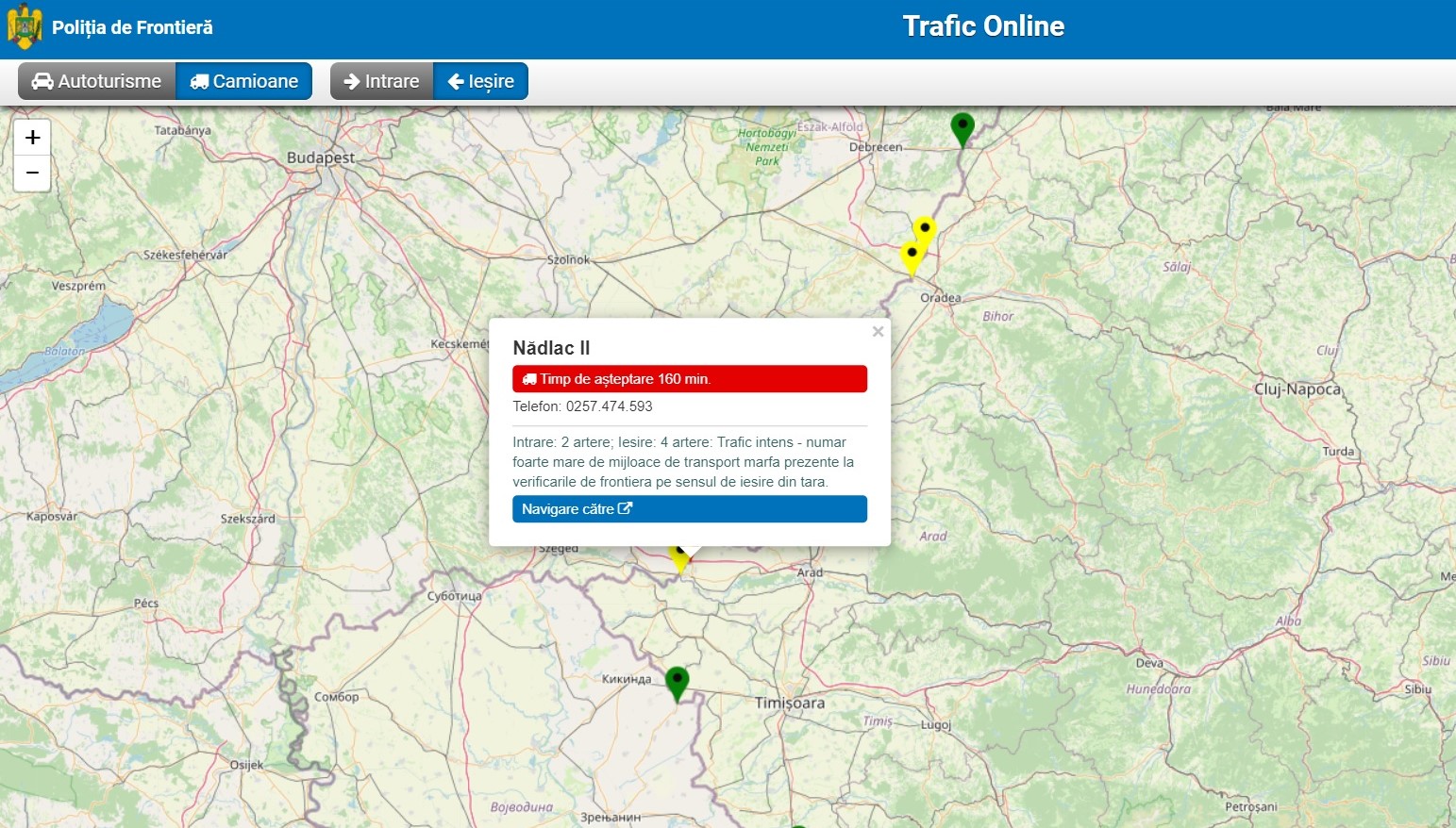This screenshot has height=828, width=1456.
Task: Click the Poliția de Frontieră header title
Action: 132,27
